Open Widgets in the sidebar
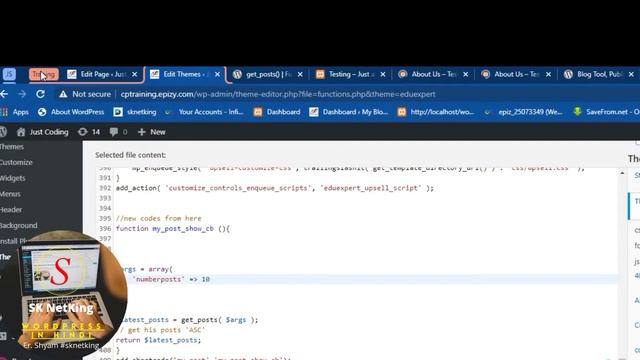The width and height of the screenshot is (640, 360). (13, 178)
